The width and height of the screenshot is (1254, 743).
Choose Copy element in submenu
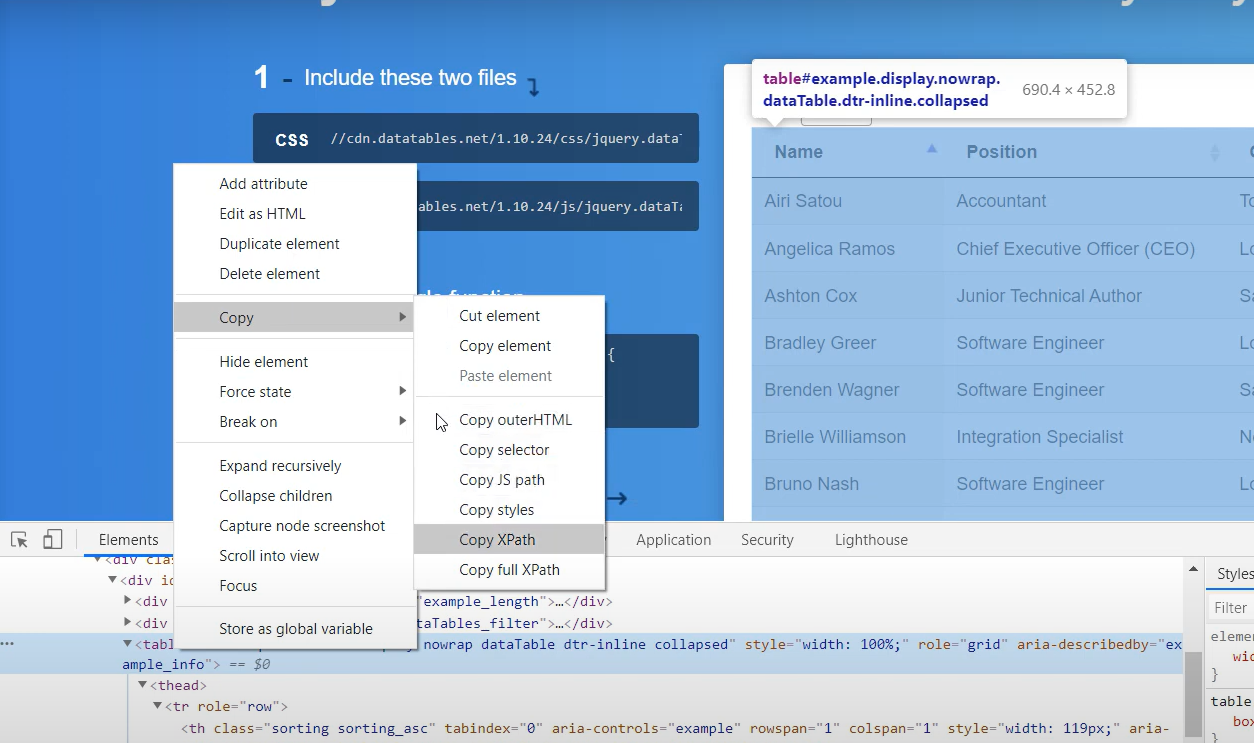tap(509, 346)
